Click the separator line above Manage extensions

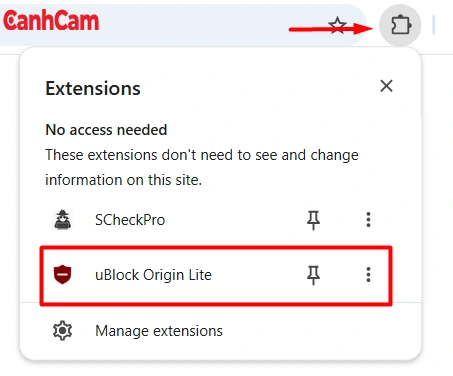click(220, 302)
